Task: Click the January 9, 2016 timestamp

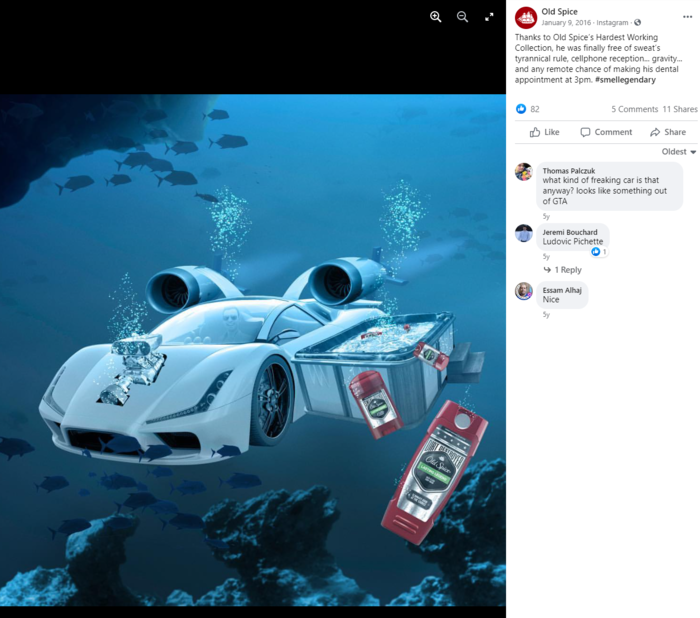Action: pyautogui.click(x=566, y=22)
